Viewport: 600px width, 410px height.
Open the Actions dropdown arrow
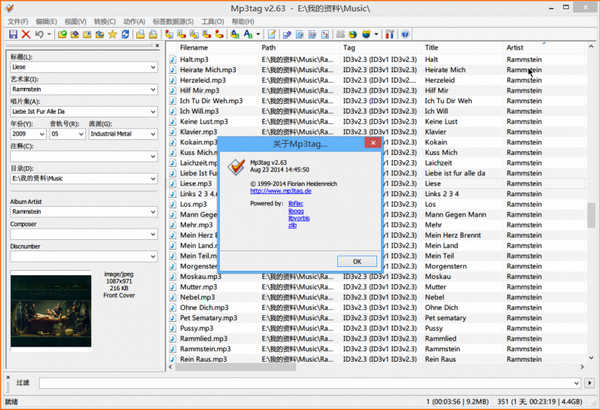[x=258, y=34]
